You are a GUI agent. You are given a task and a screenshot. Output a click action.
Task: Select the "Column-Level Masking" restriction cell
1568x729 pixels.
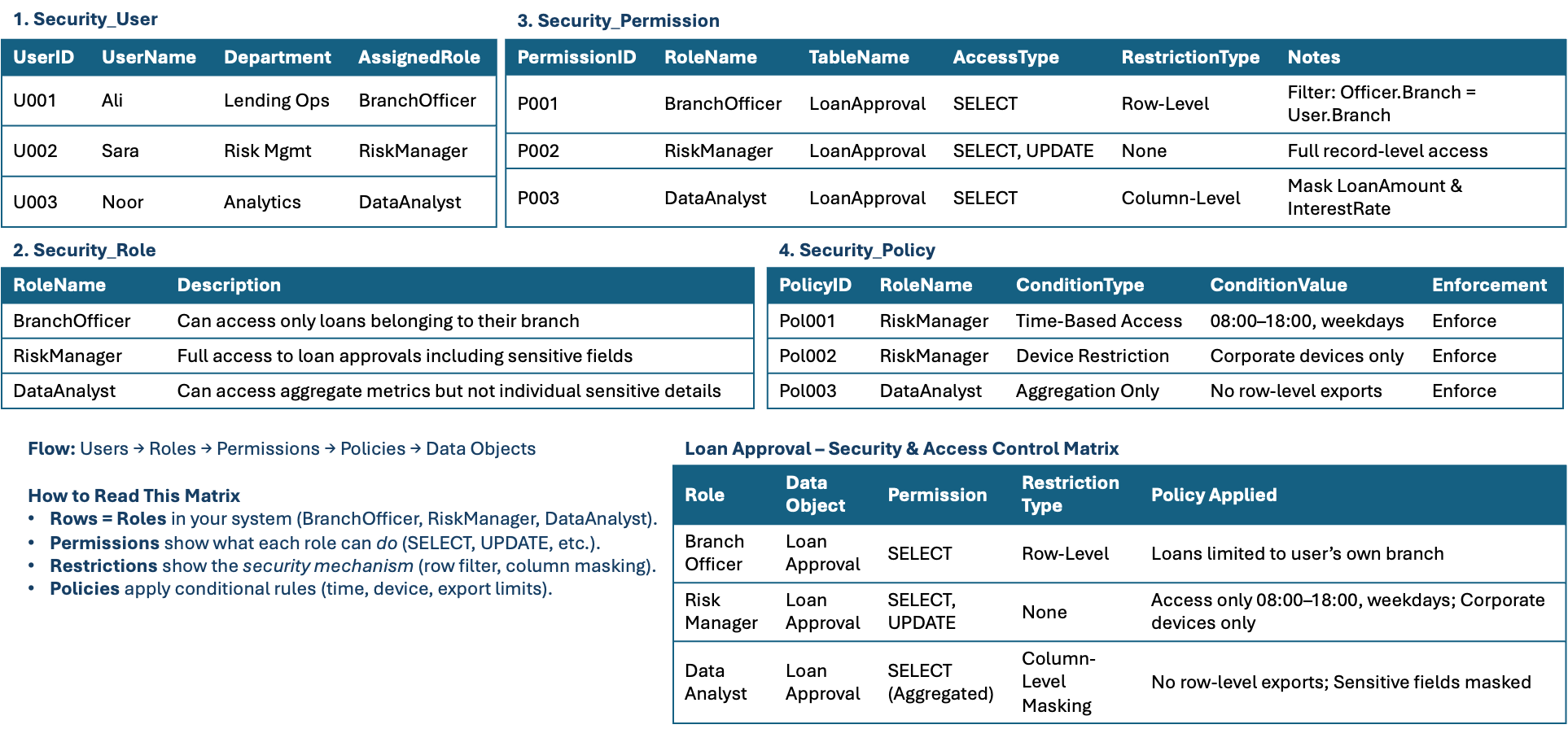(1058, 682)
